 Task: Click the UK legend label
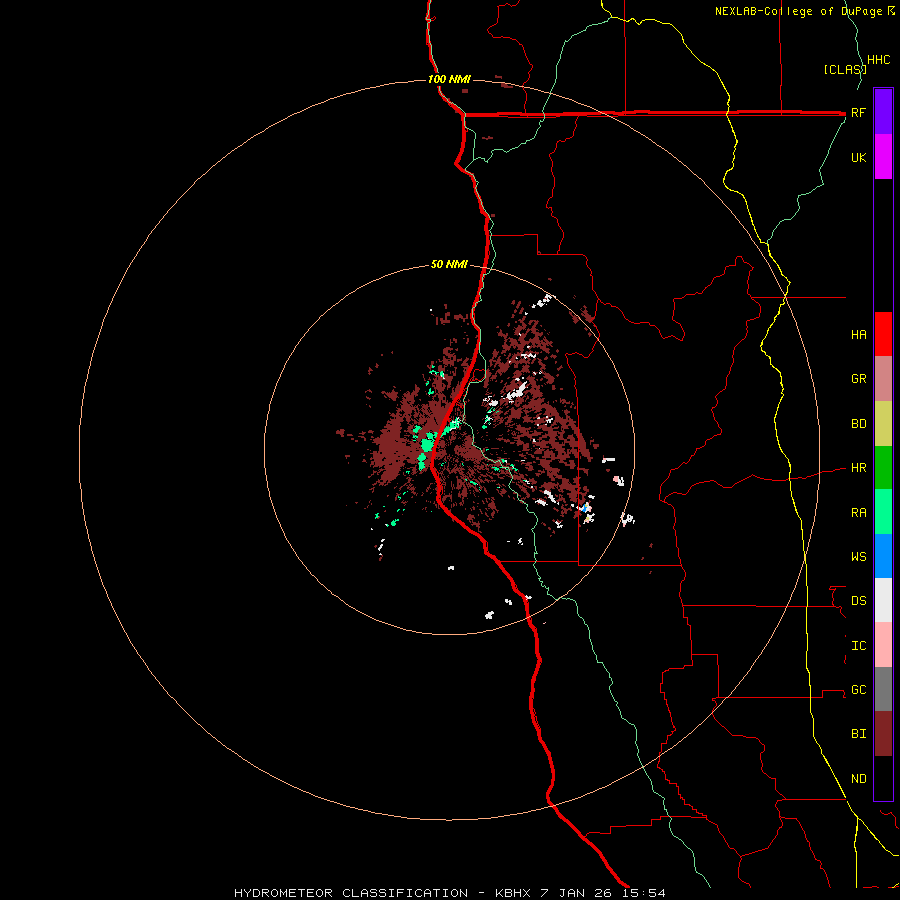pos(859,157)
